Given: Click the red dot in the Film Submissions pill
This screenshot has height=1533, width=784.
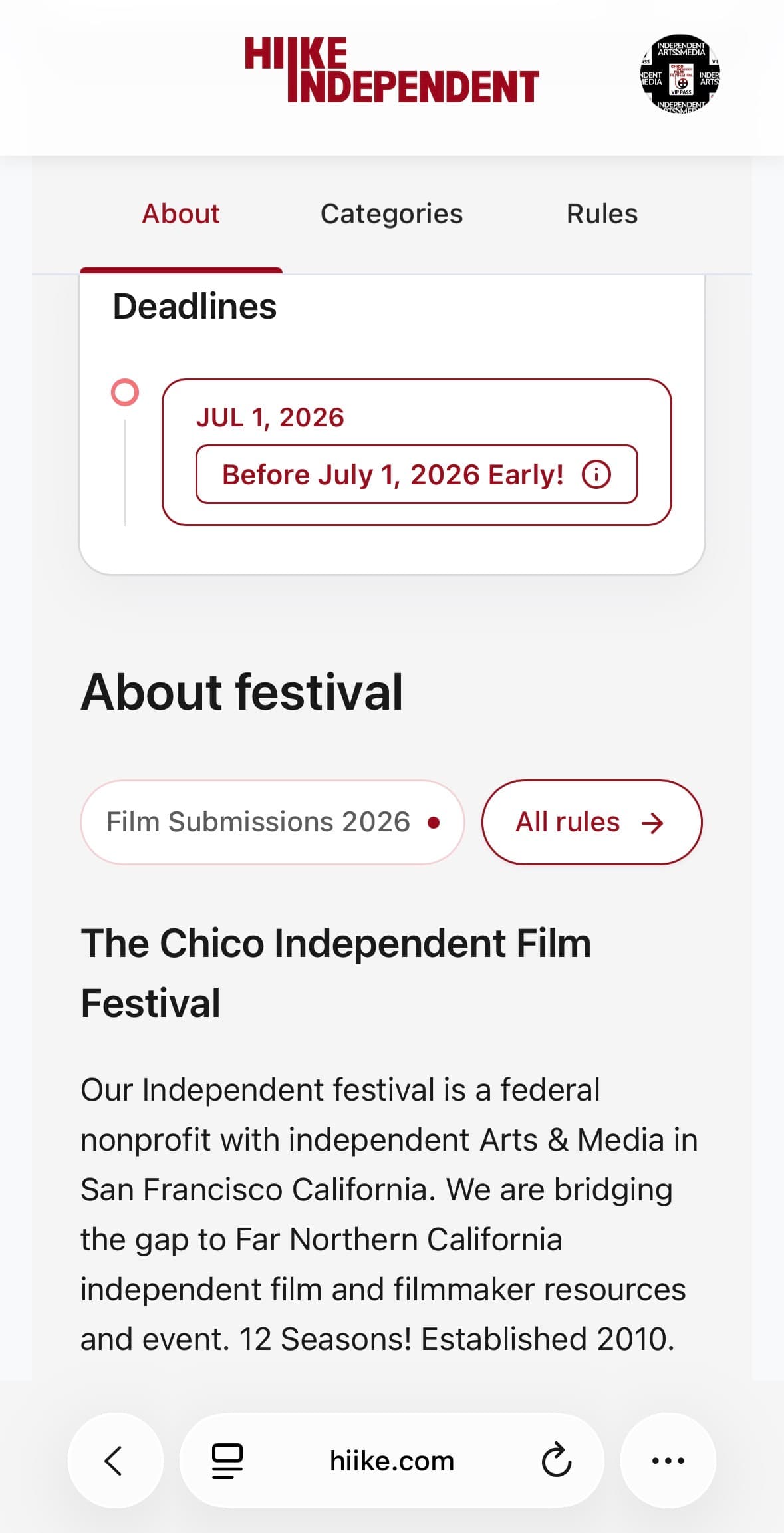Looking at the screenshot, I should tap(434, 823).
